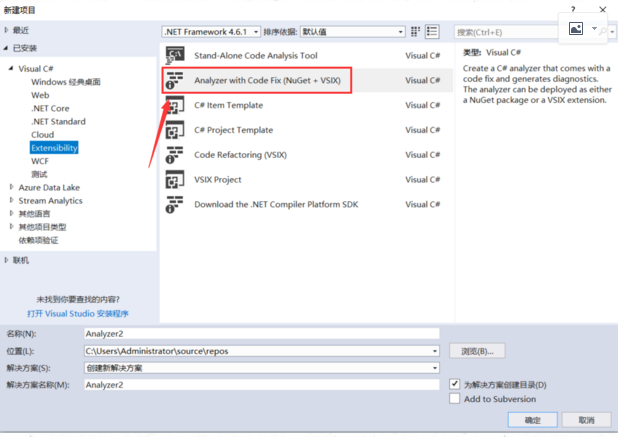
Task: Select Windows 经典桌面 category
Action: (x=66, y=82)
